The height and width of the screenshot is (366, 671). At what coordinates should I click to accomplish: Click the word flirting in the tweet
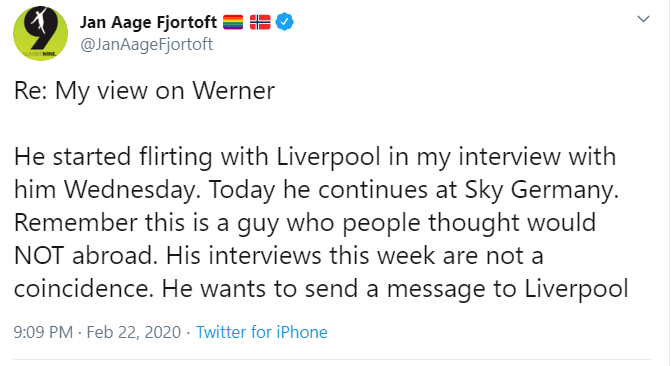[x=176, y=157]
